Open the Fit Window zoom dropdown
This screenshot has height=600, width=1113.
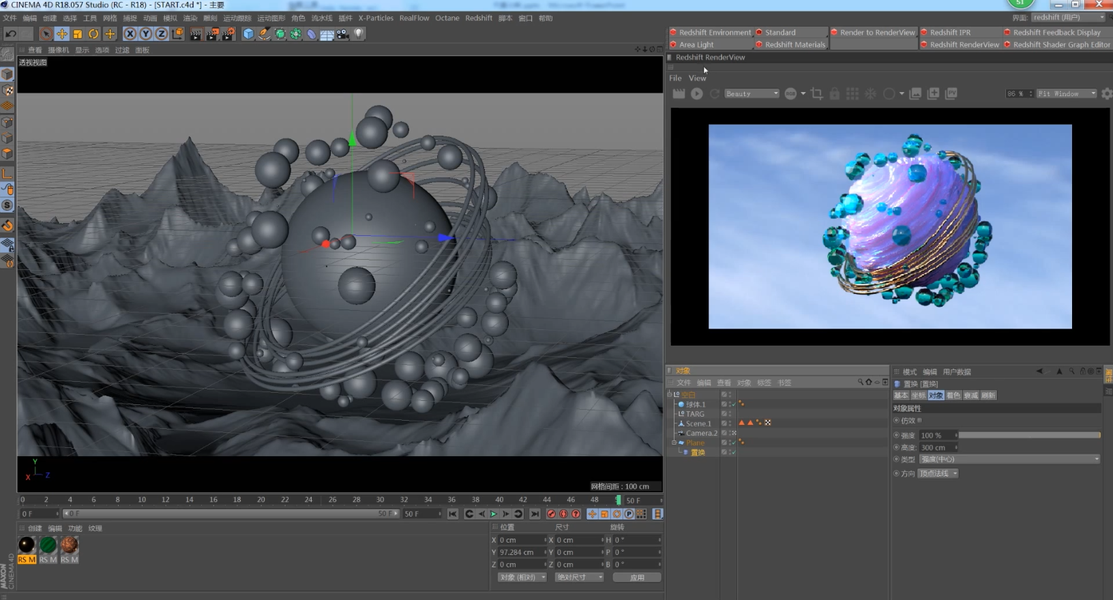[1066, 94]
